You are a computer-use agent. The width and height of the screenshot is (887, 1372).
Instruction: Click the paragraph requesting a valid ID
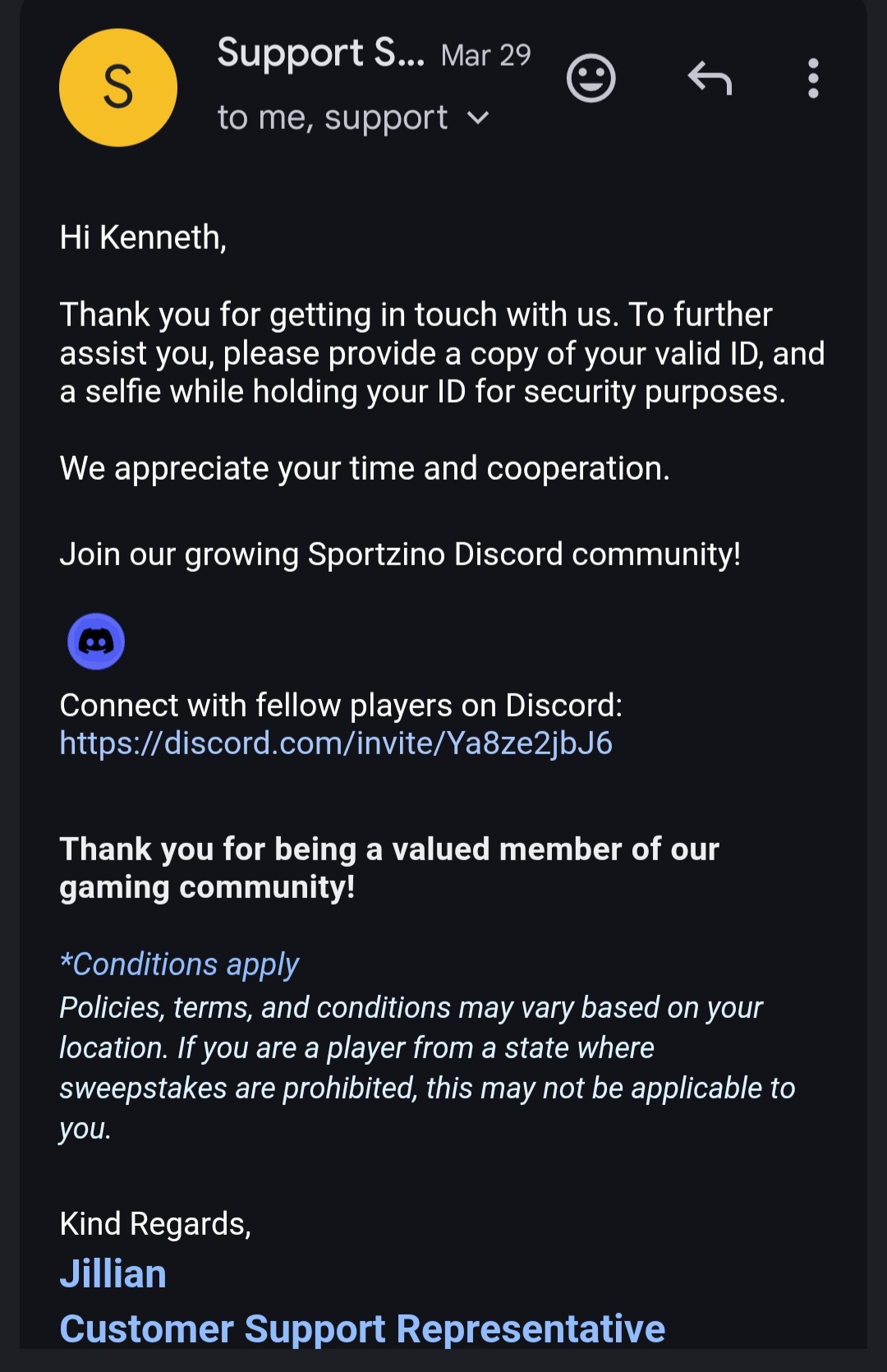442,353
